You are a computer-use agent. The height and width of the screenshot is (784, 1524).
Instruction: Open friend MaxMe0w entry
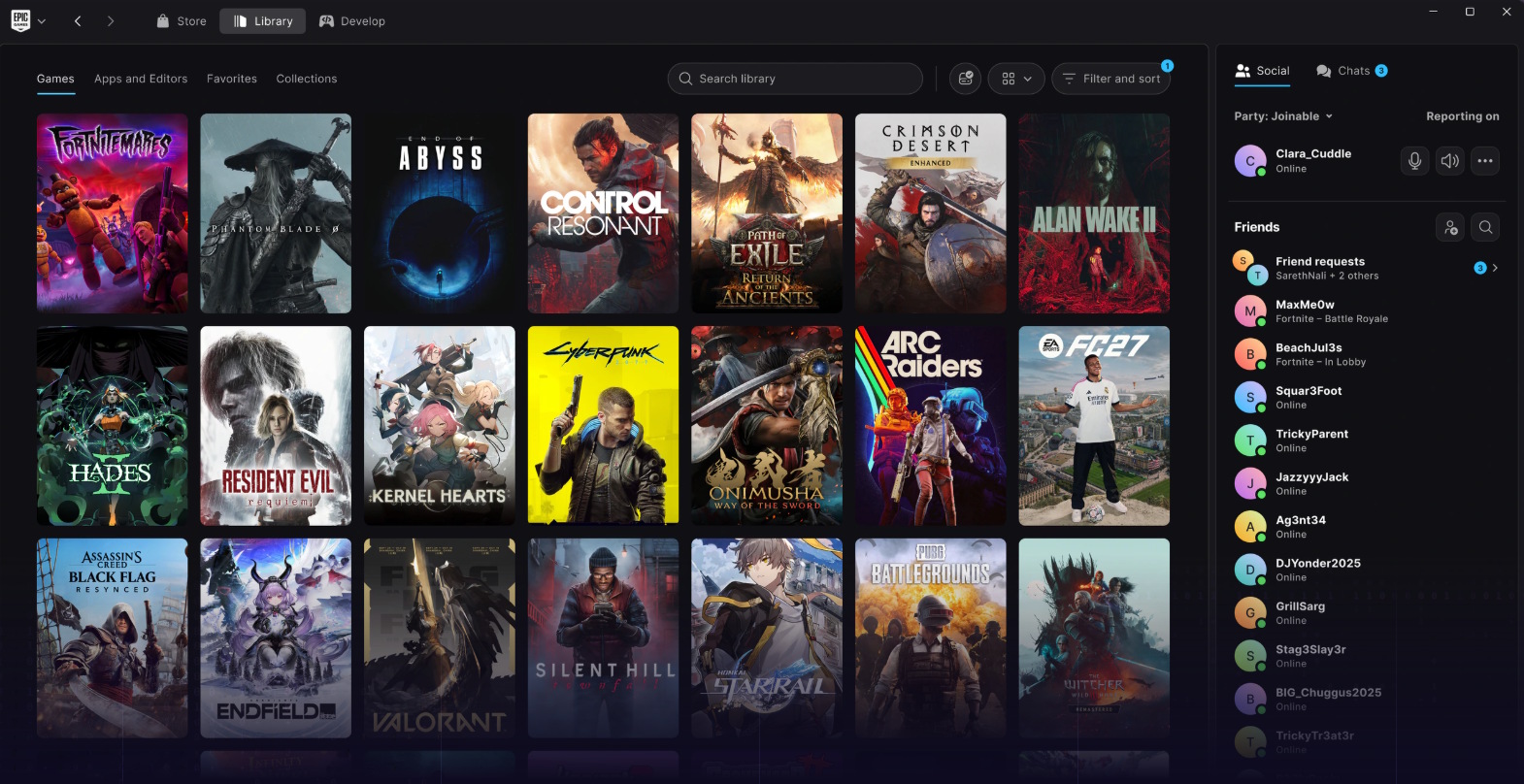tap(1366, 311)
